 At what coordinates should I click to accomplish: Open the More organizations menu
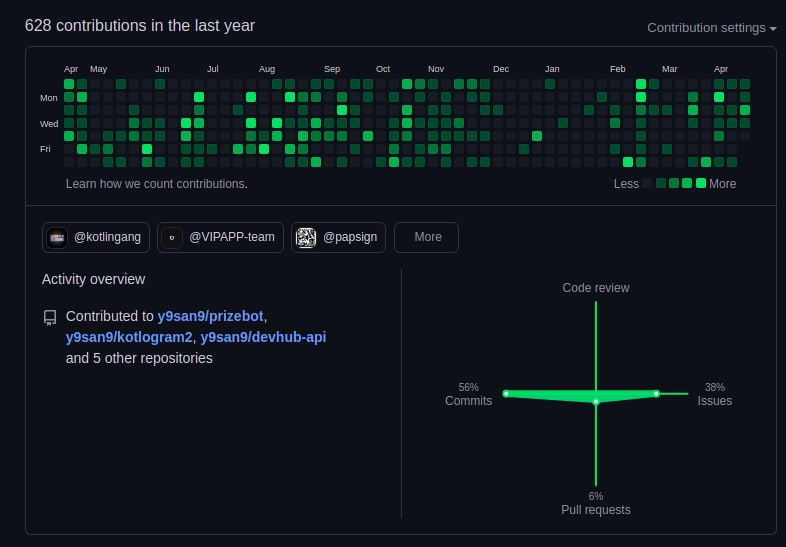pyautogui.click(x=426, y=238)
